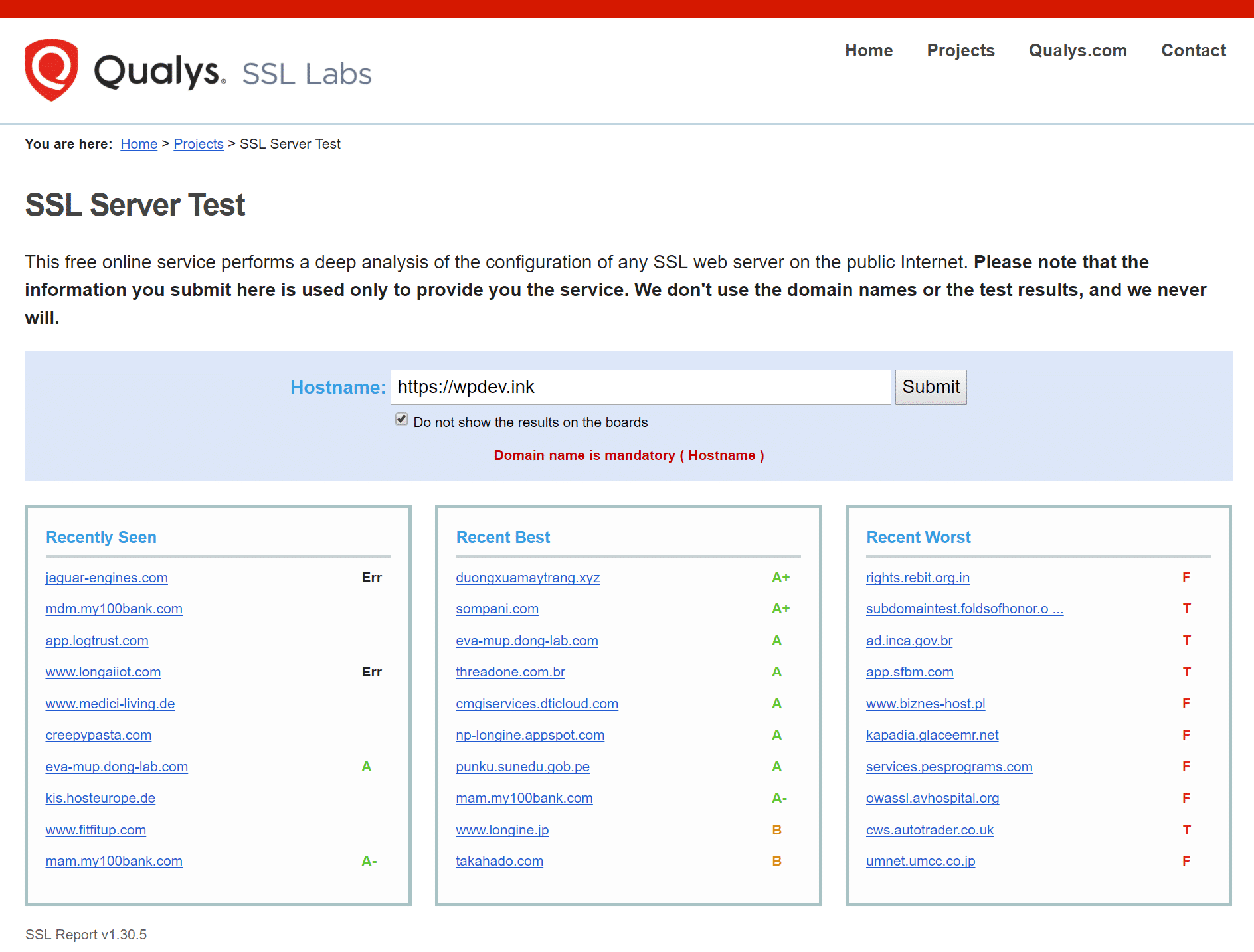Image resolution: width=1254 pixels, height=952 pixels.
Task: Uncheck Do not show the results on the boards
Action: [x=401, y=419]
